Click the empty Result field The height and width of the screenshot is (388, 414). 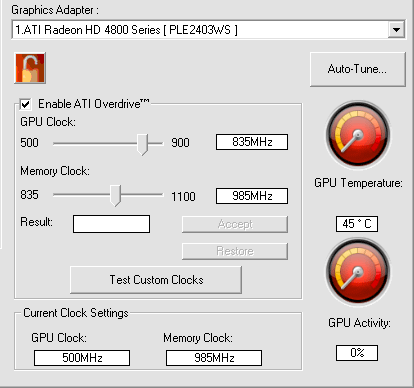[x=111, y=224]
